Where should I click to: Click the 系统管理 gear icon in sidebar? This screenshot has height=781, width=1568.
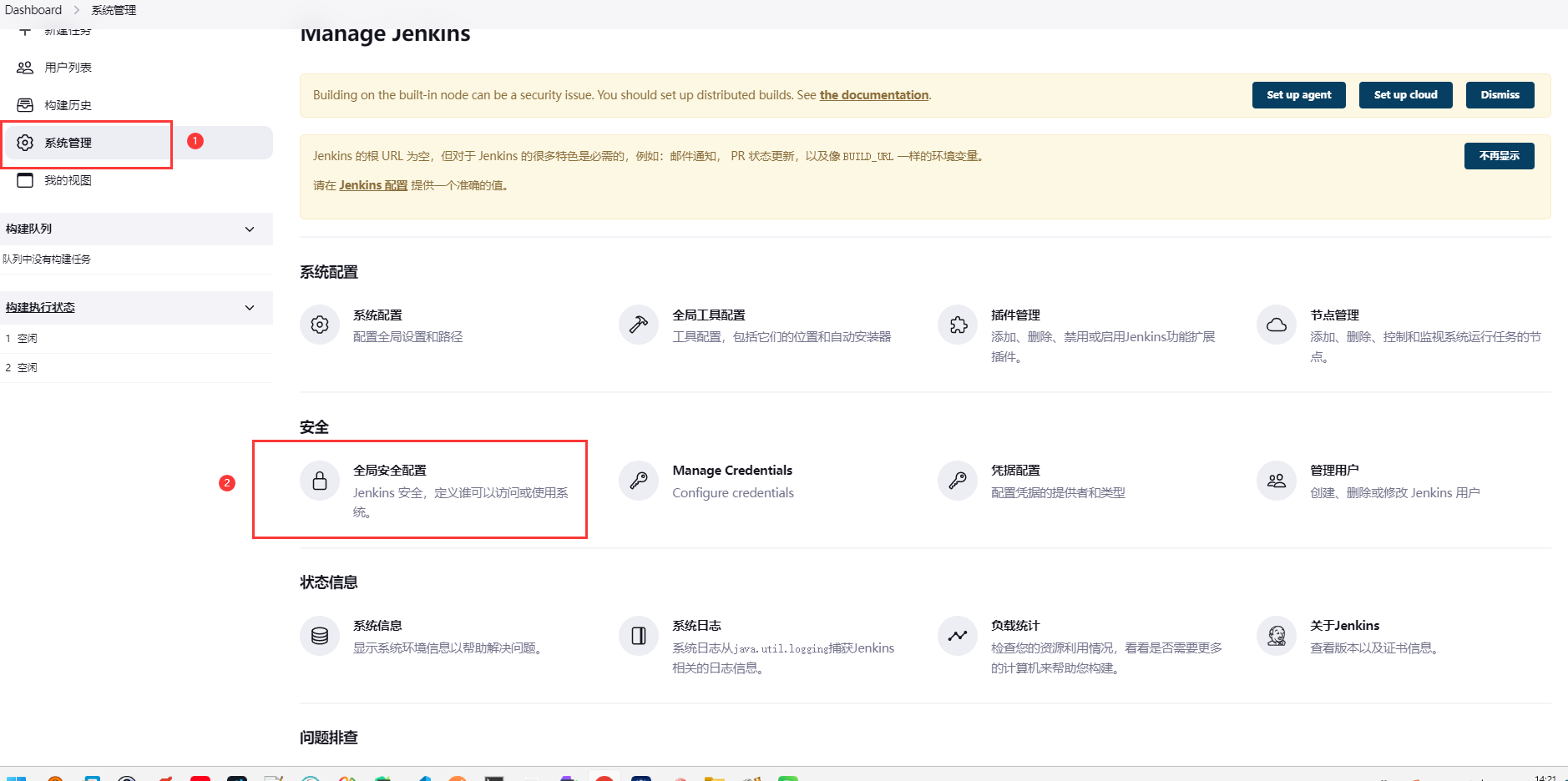(25, 143)
